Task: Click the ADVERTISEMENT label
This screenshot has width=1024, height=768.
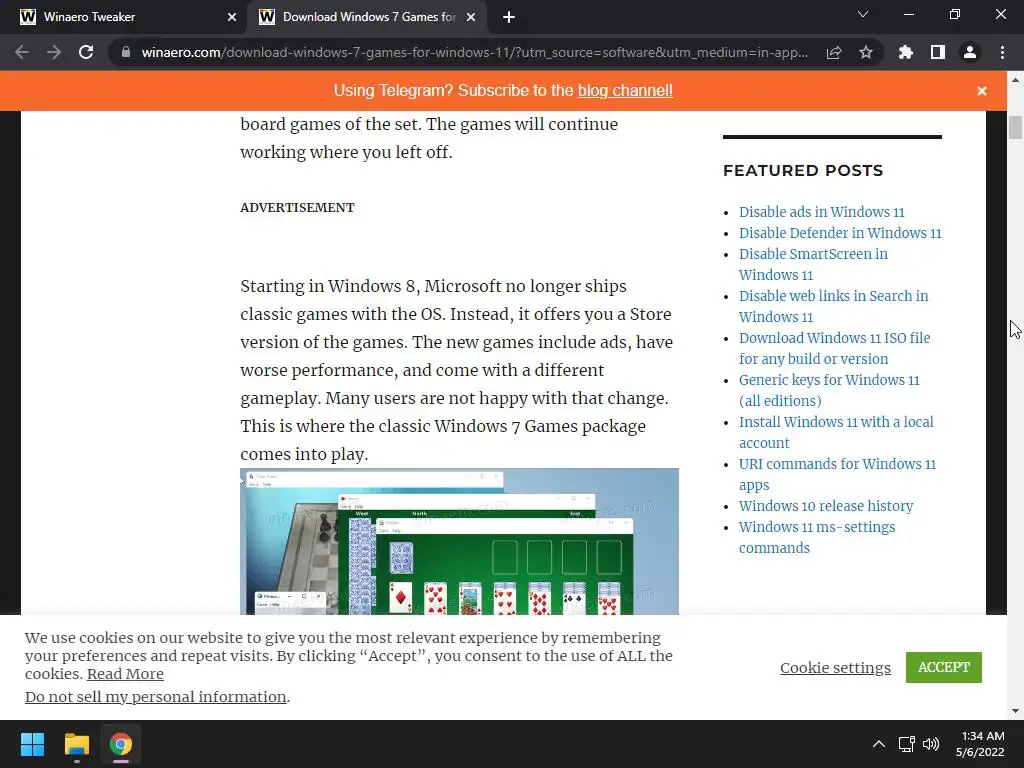Action: 297,208
